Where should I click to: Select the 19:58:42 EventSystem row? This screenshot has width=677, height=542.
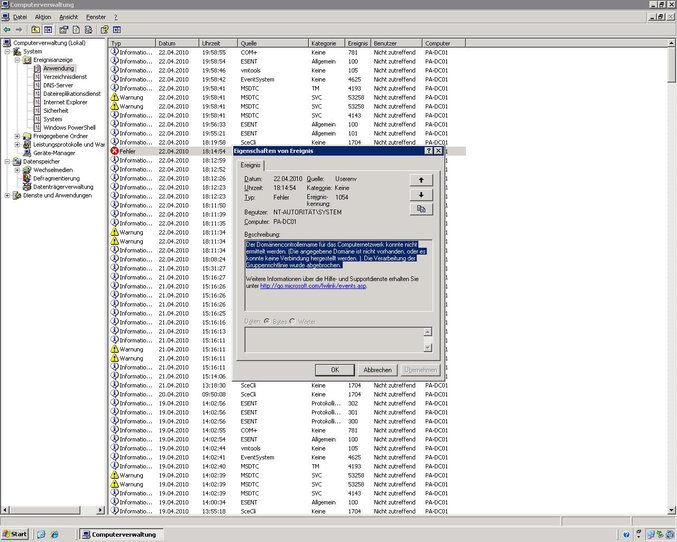point(287,79)
